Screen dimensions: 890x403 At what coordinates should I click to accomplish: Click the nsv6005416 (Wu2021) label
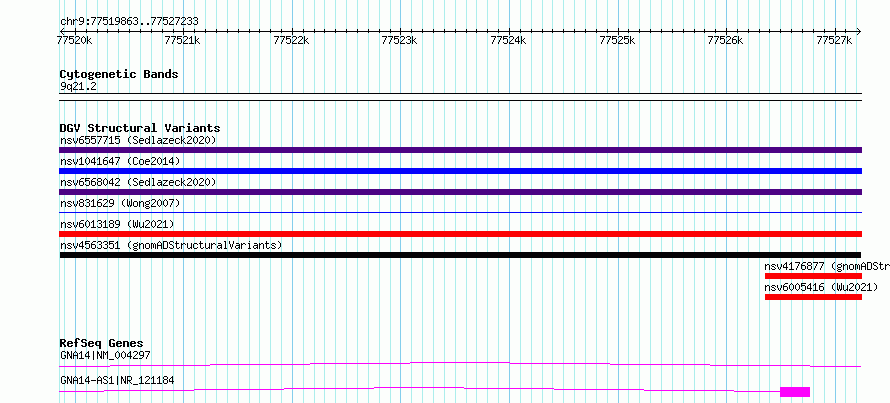[x=821, y=287]
